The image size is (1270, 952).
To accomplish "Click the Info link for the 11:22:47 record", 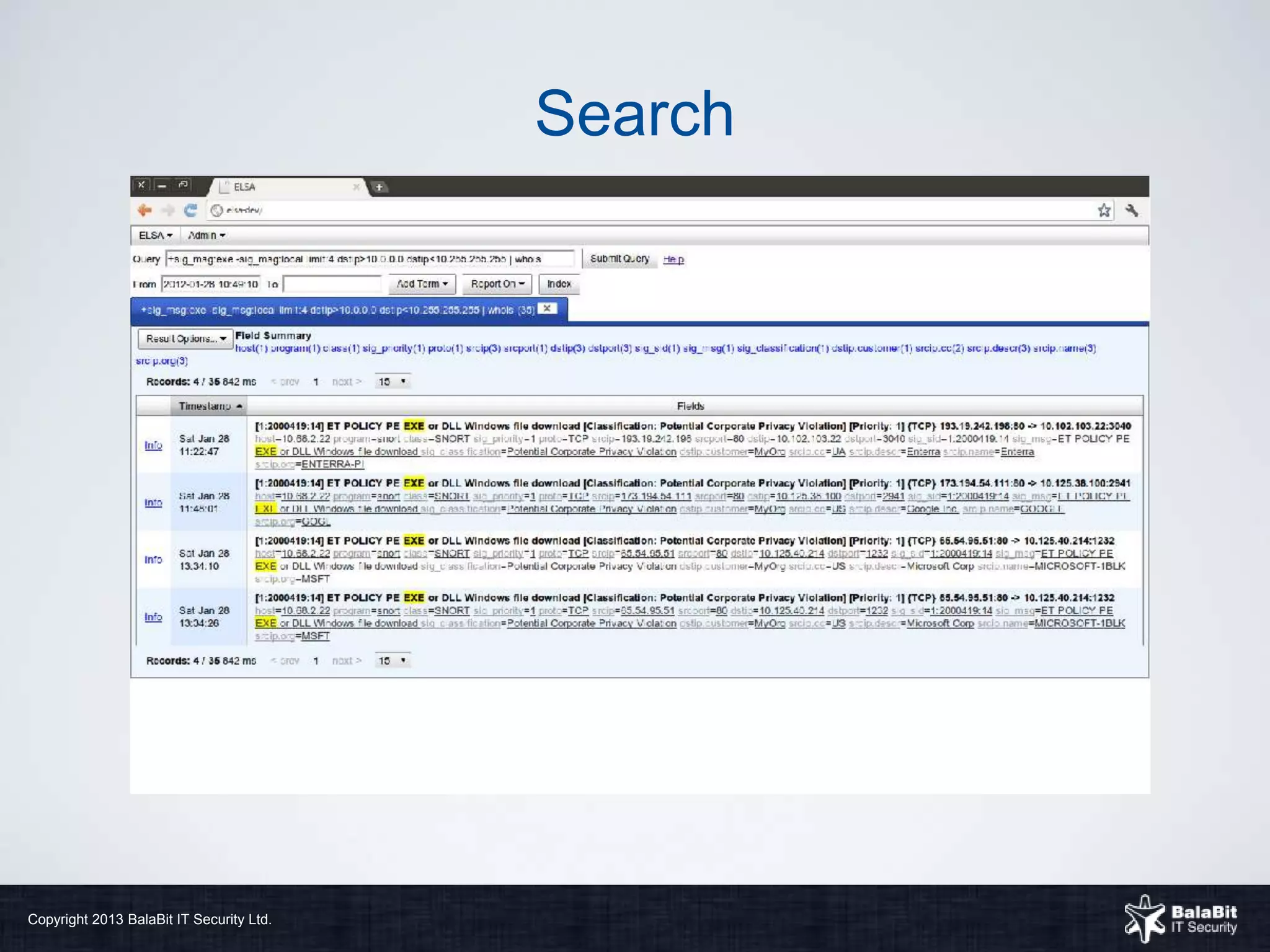I will 153,445.
